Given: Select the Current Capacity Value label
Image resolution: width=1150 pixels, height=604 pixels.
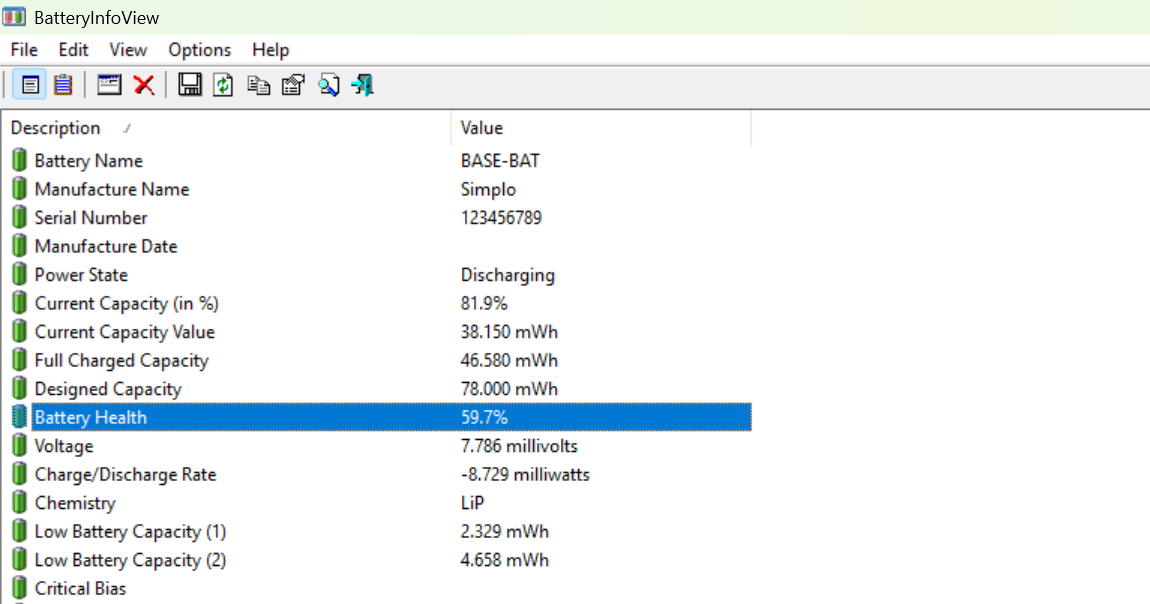Looking at the screenshot, I should (125, 332).
